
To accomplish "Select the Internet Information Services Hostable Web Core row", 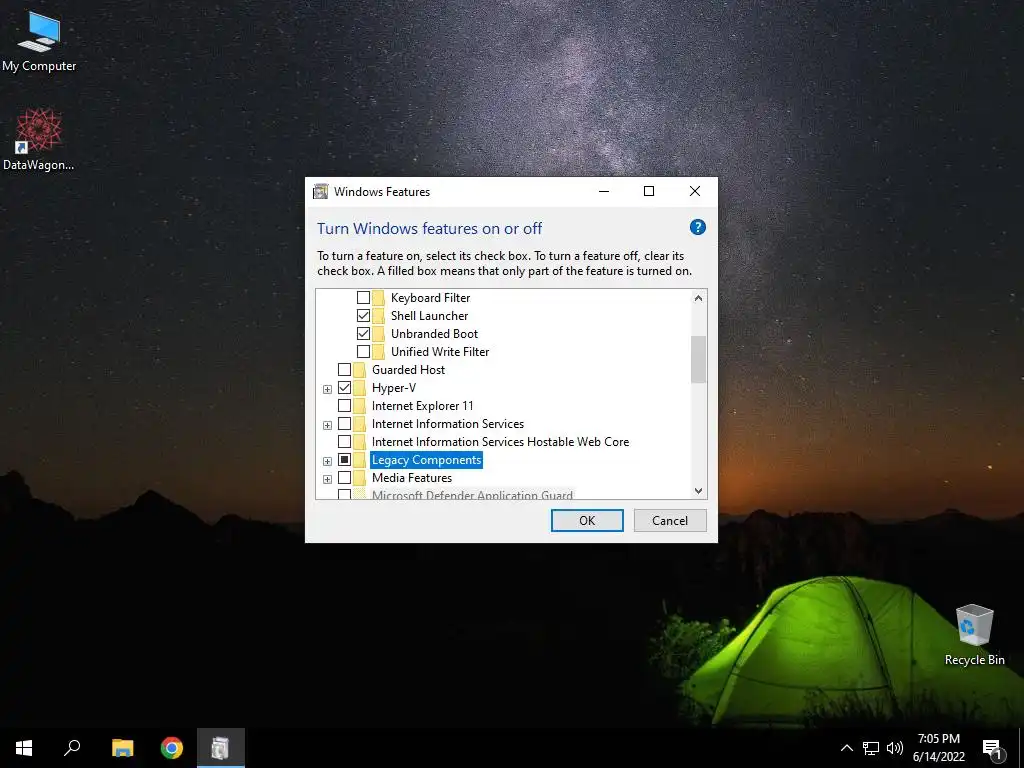I will click(500, 442).
